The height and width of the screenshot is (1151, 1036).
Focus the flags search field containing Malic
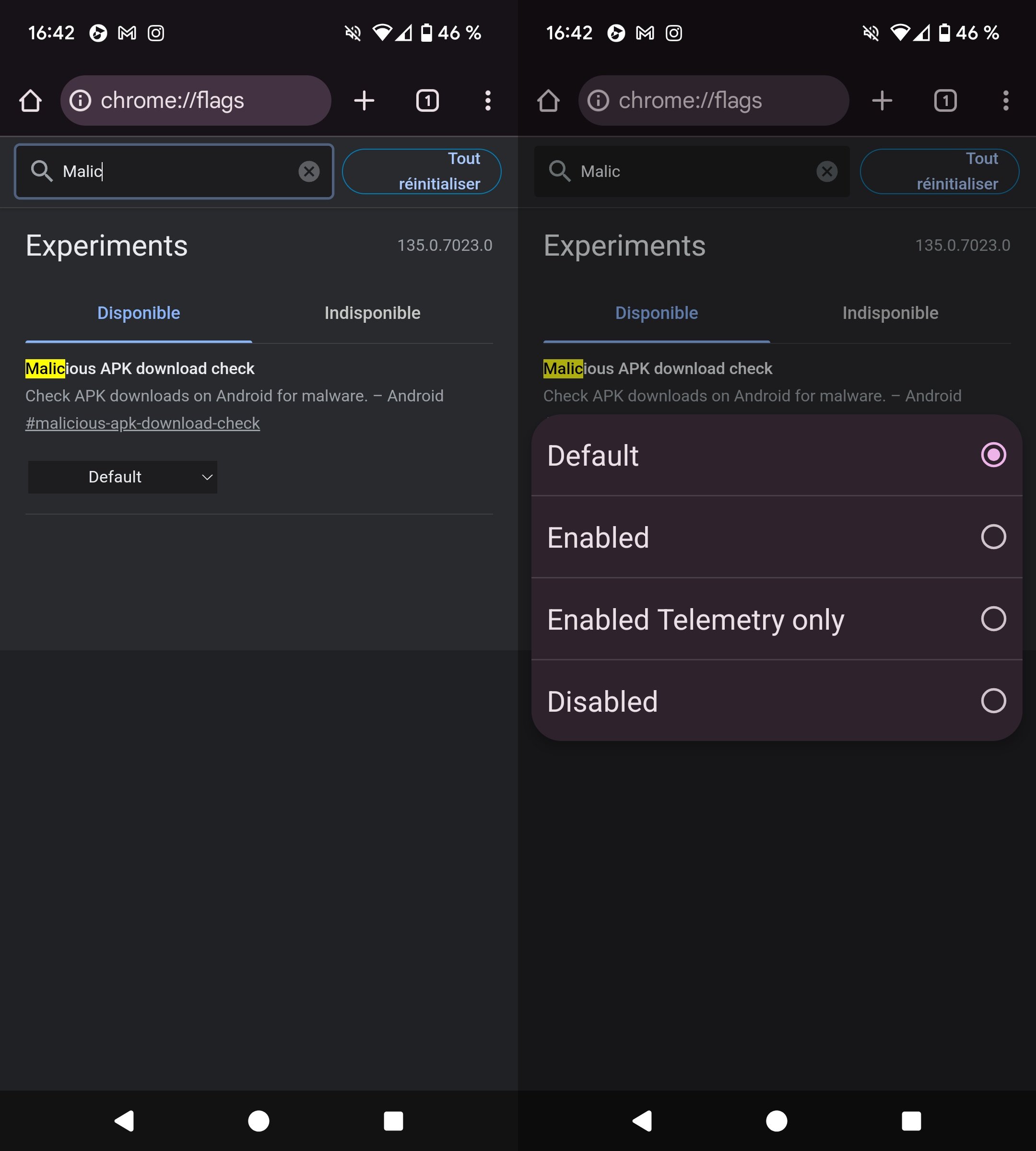coord(171,171)
